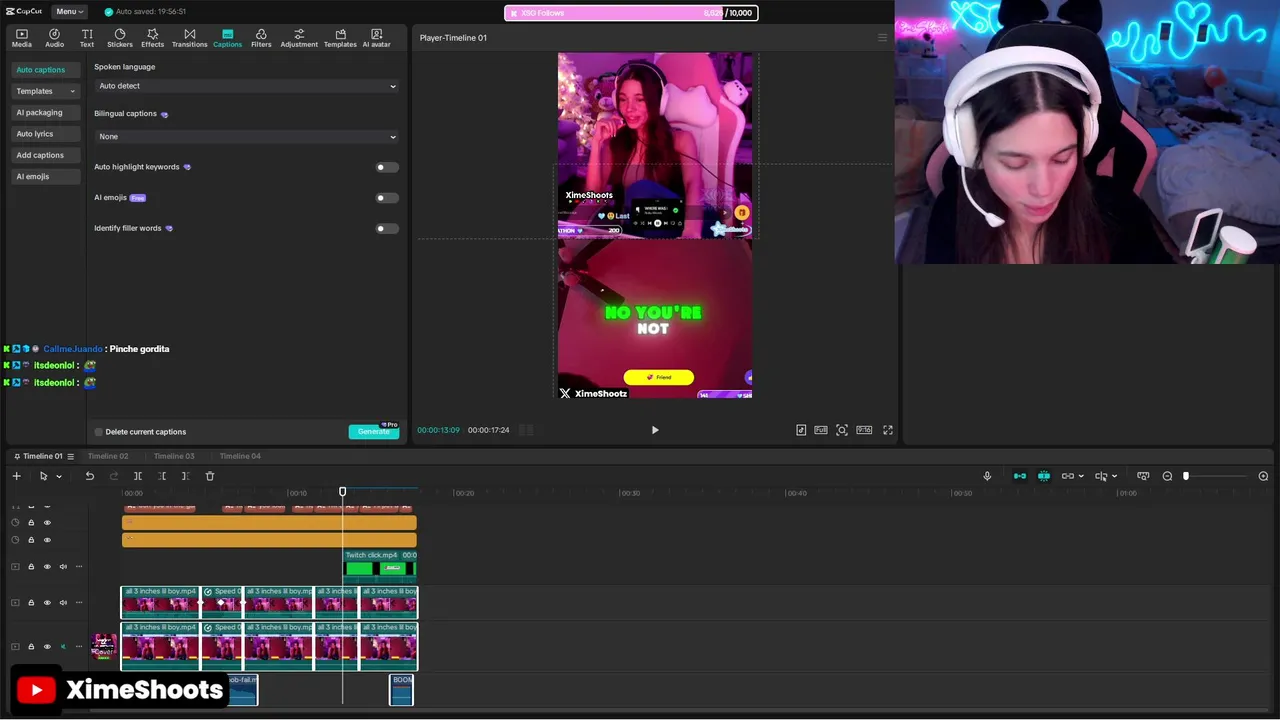
Task: Open the 9:16 aspect ratio selector
Action: 863,430
